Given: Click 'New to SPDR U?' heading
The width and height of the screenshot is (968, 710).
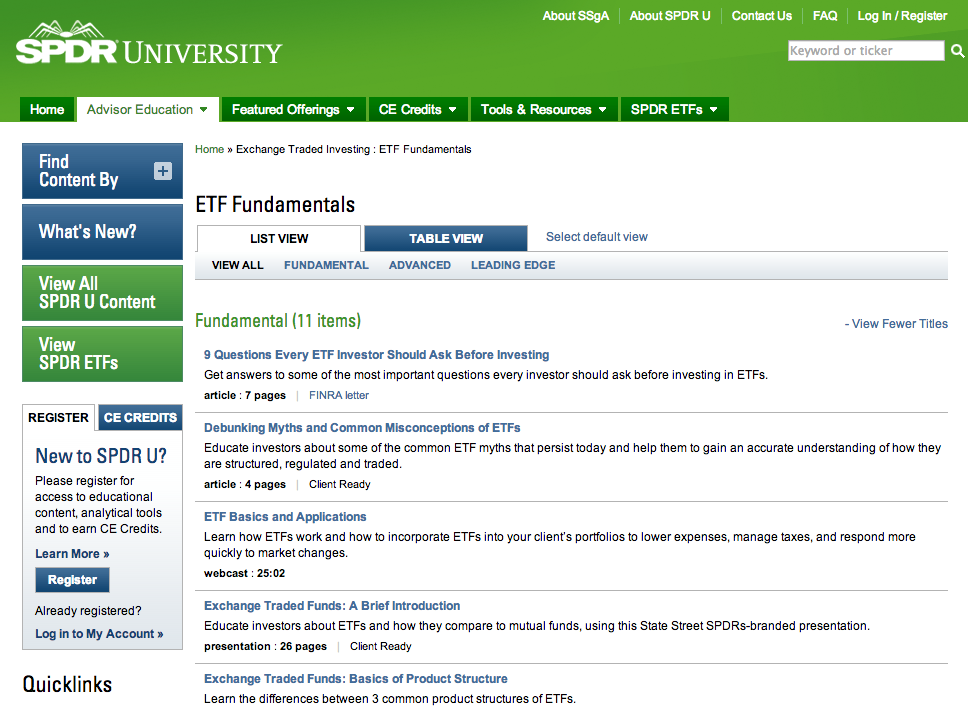Looking at the screenshot, I should (x=101, y=456).
